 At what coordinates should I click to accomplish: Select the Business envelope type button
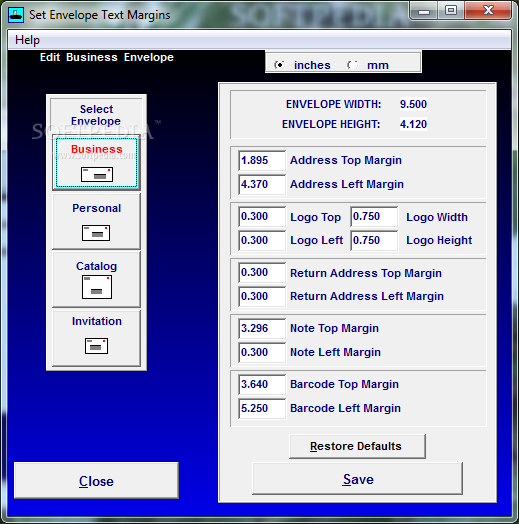pos(96,163)
